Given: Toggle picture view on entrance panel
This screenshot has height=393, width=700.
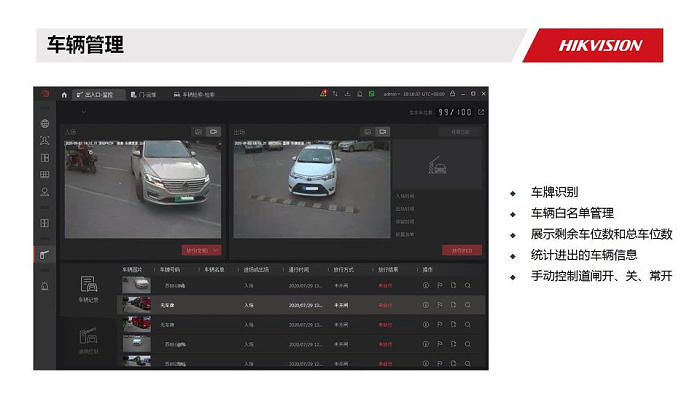Looking at the screenshot, I should 198,132.
